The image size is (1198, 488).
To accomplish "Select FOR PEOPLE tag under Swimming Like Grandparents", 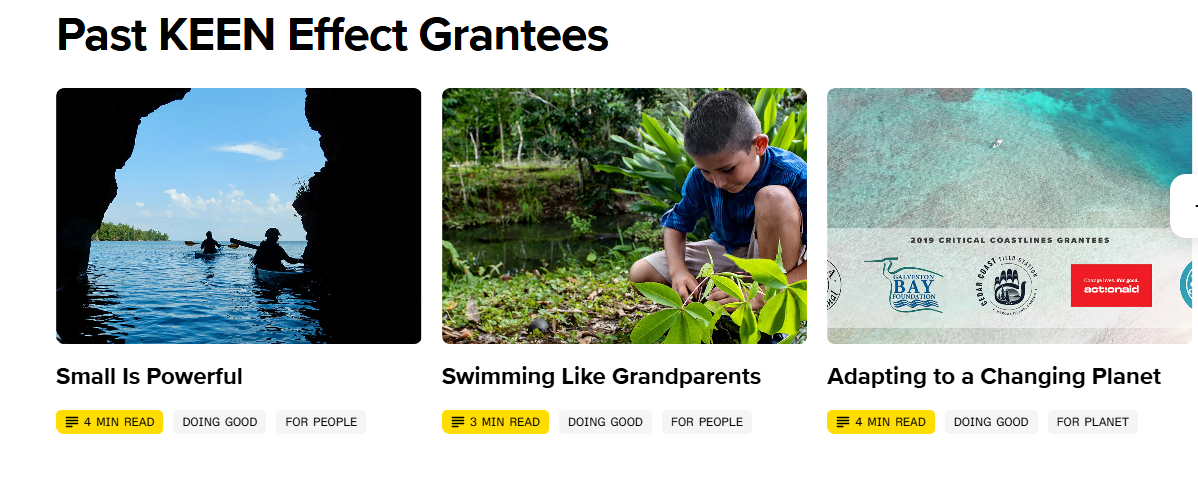I will coord(707,422).
